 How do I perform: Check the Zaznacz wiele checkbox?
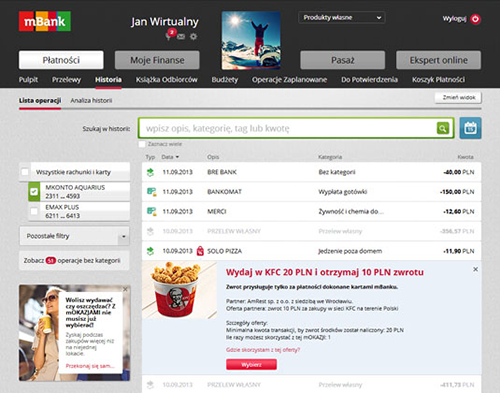click(x=142, y=144)
